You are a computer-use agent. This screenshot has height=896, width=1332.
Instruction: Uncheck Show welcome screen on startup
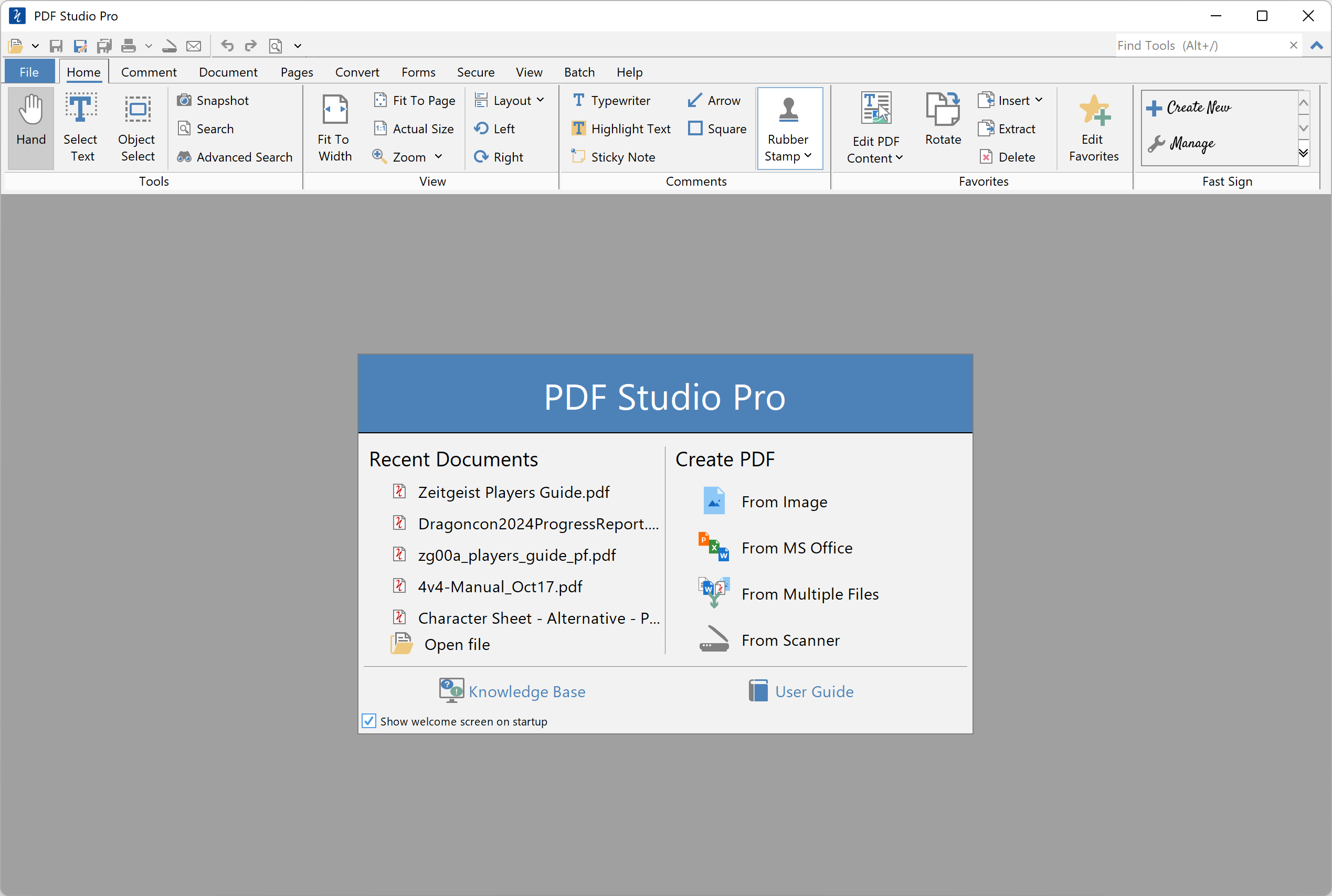point(368,721)
